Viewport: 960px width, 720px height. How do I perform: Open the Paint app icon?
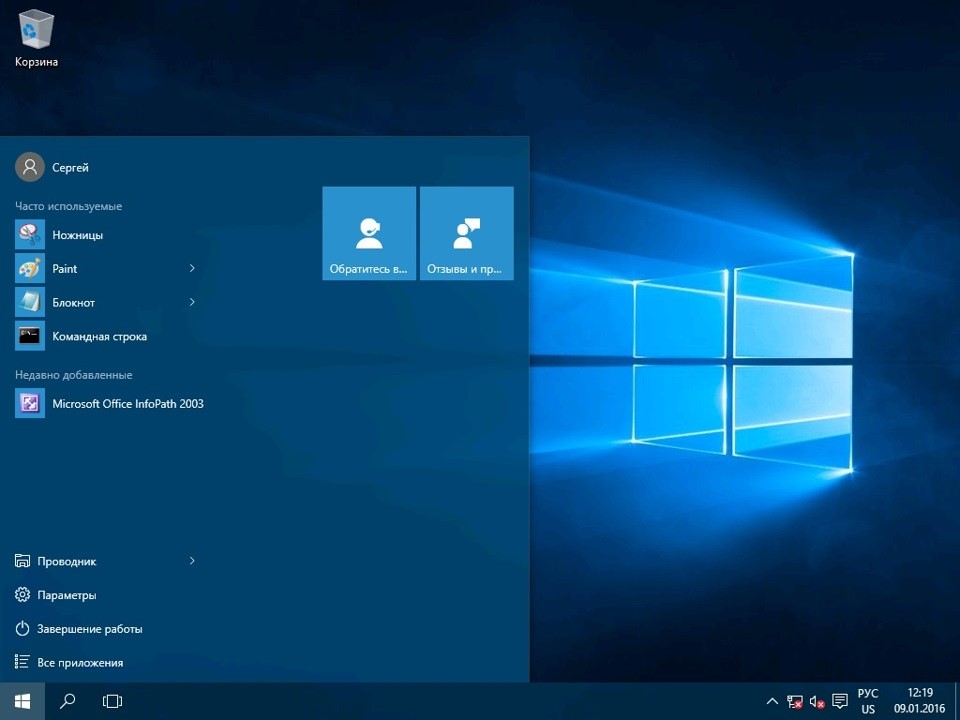[x=30, y=269]
